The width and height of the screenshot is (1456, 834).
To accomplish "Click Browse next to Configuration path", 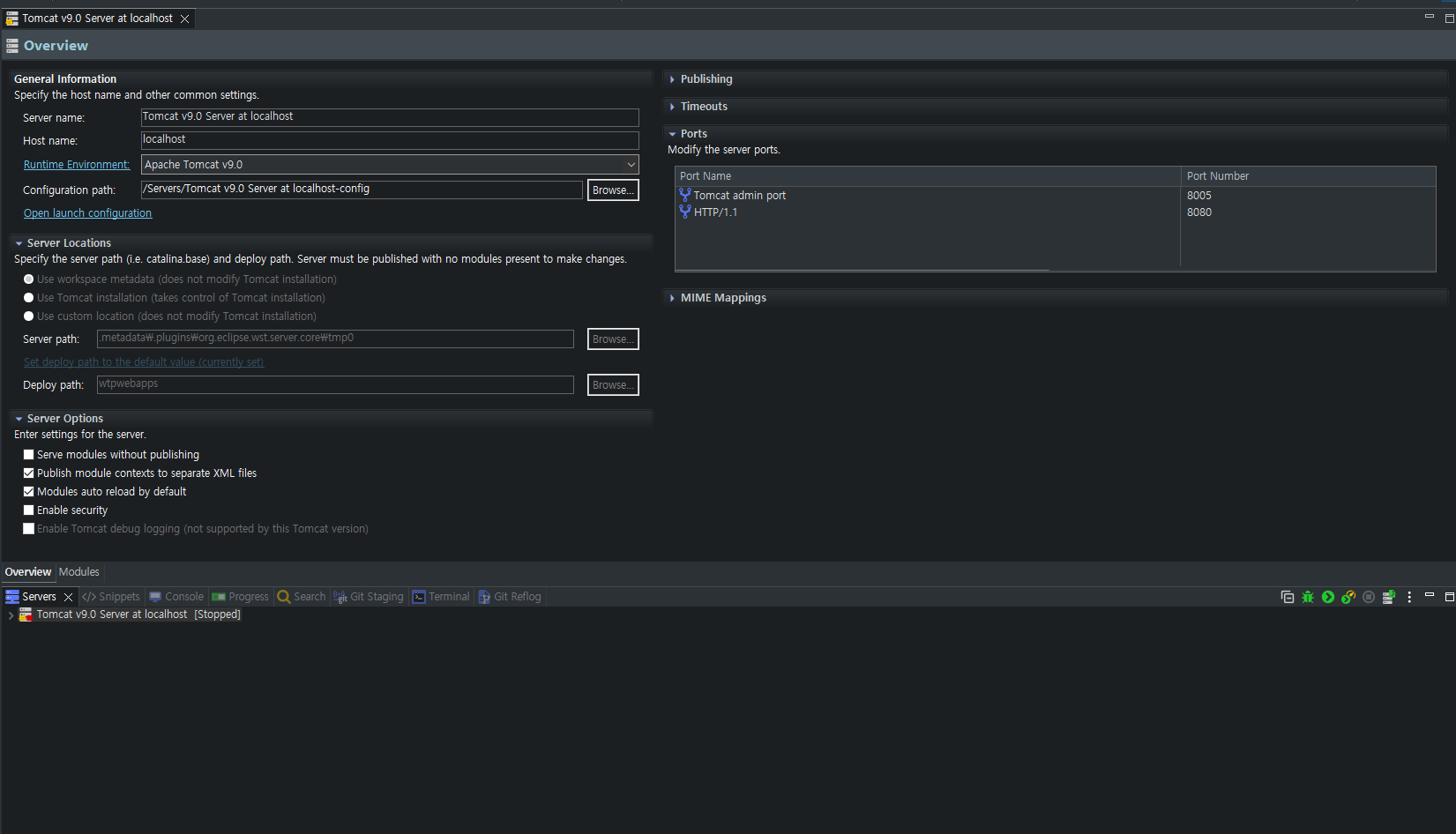I will click(x=613, y=190).
